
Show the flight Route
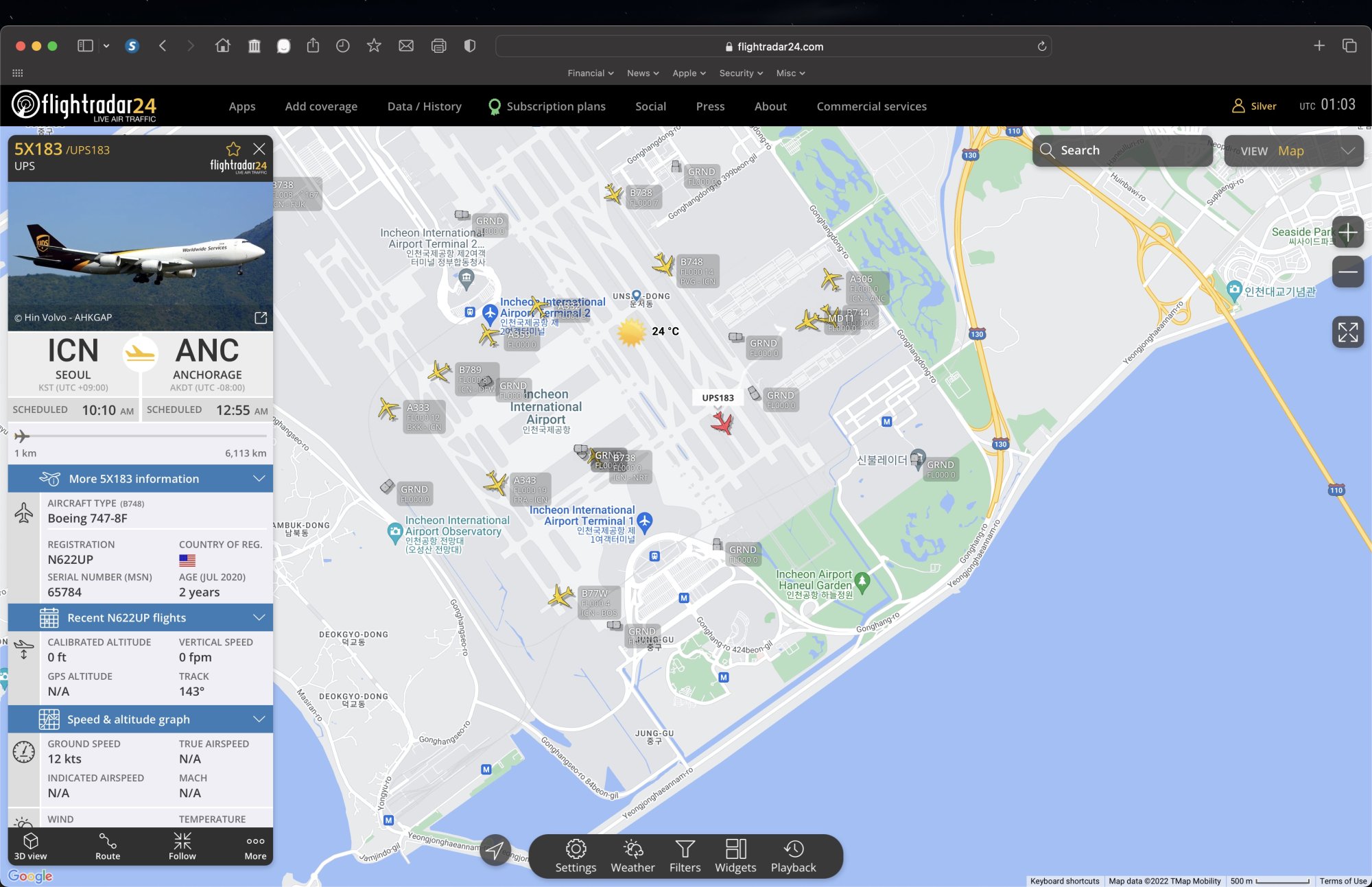[108, 846]
